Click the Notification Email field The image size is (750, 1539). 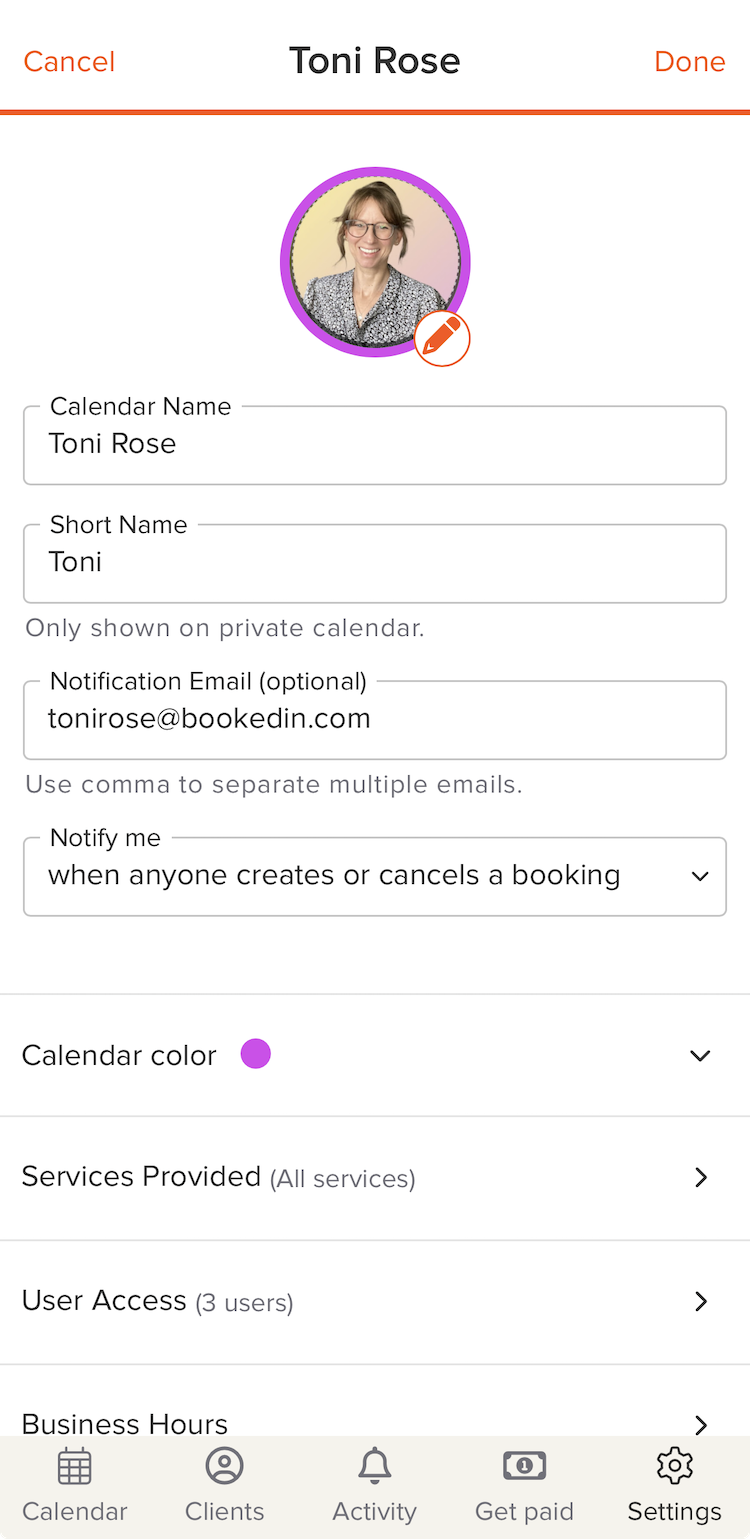coord(375,720)
